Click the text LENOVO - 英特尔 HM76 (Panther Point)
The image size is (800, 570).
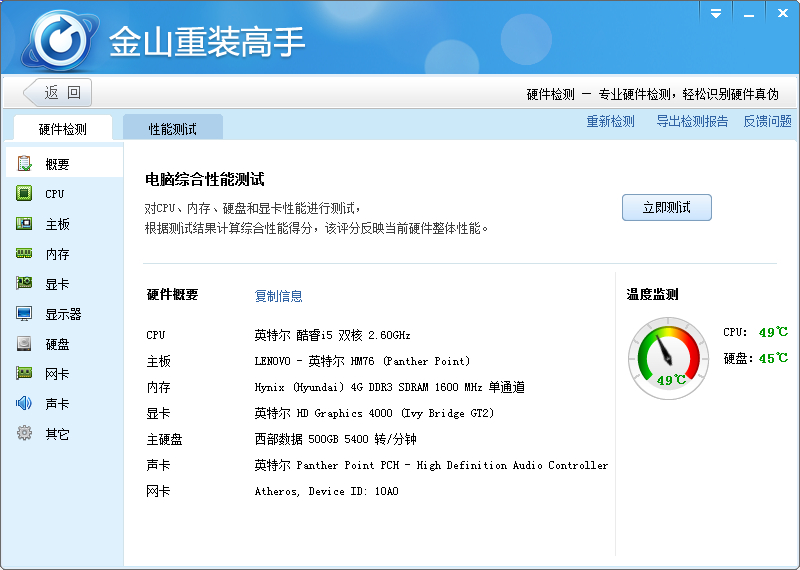[362, 361]
